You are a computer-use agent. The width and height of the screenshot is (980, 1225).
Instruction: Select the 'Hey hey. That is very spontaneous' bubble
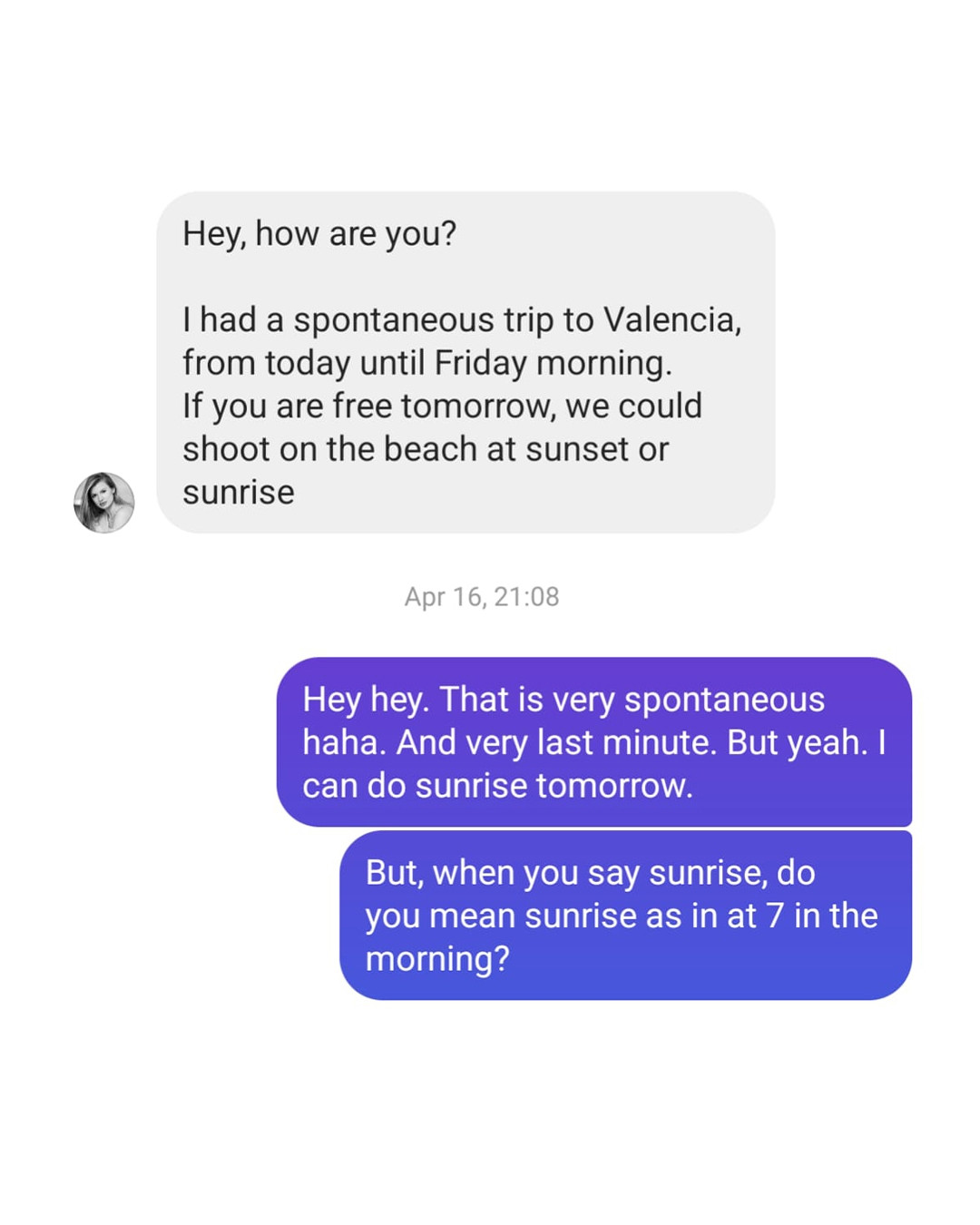(x=594, y=741)
